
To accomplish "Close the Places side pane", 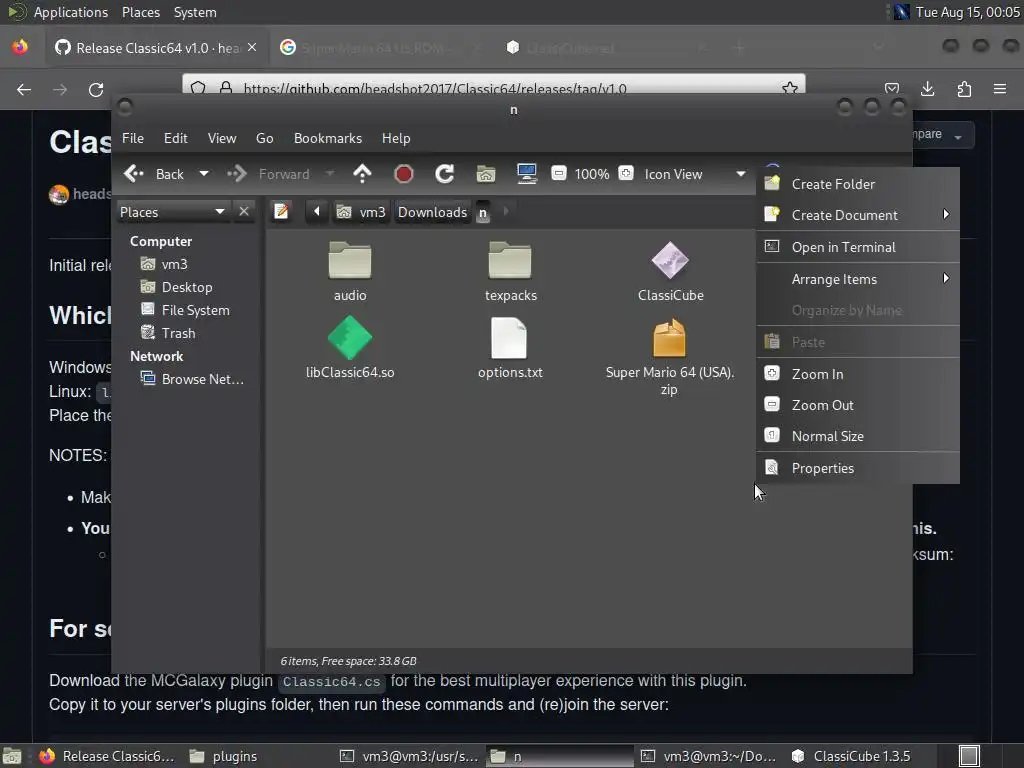I will click(x=244, y=212).
